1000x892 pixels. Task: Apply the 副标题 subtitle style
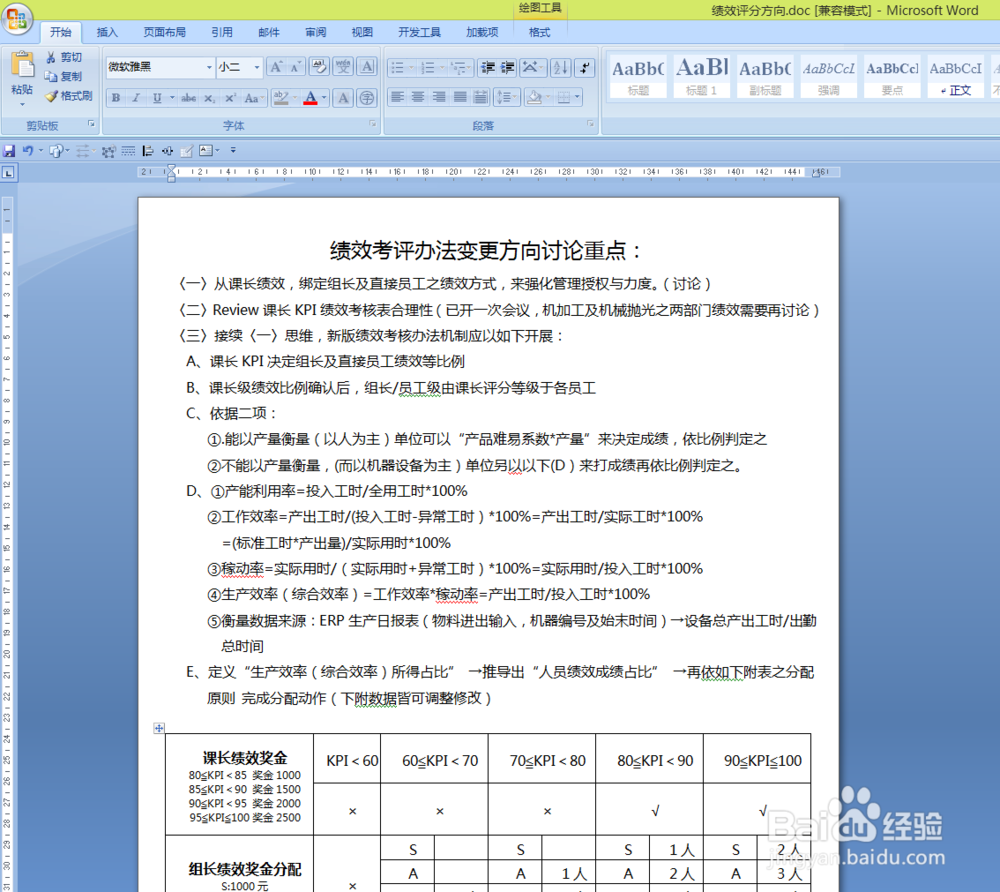pyautogui.click(x=765, y=77)
